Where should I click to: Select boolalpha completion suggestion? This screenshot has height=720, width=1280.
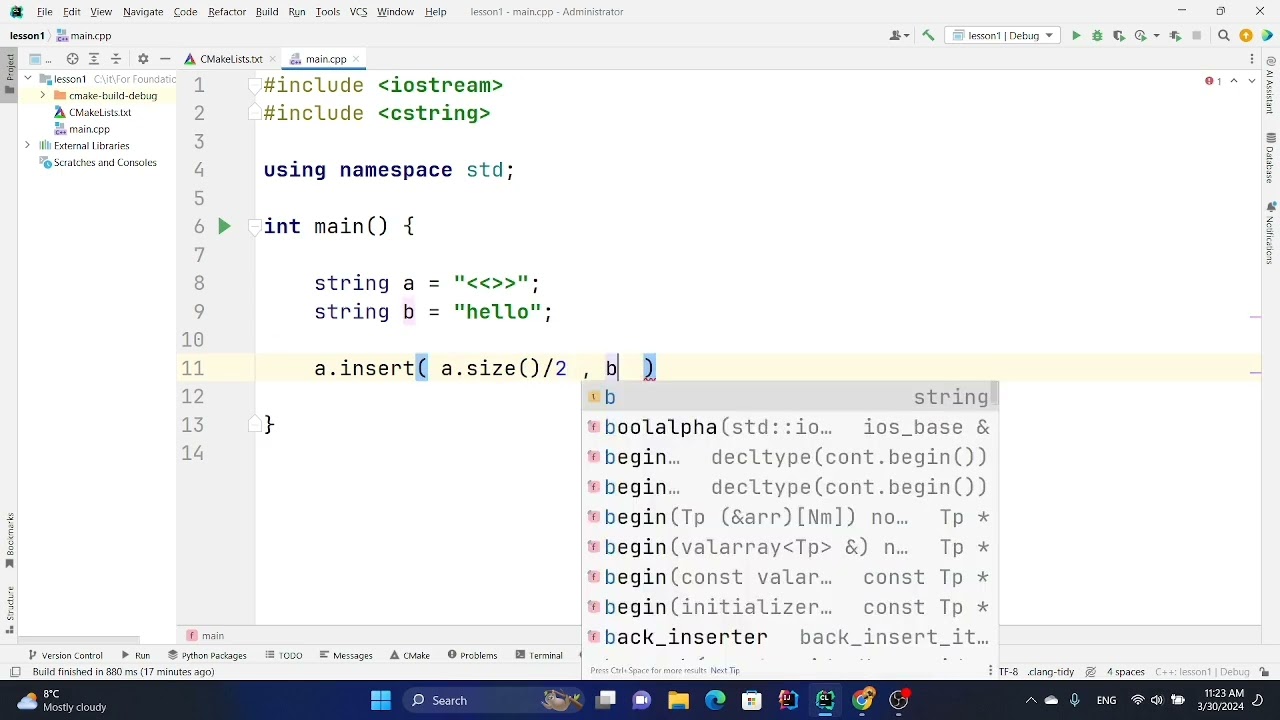click(x=790, y=428)
